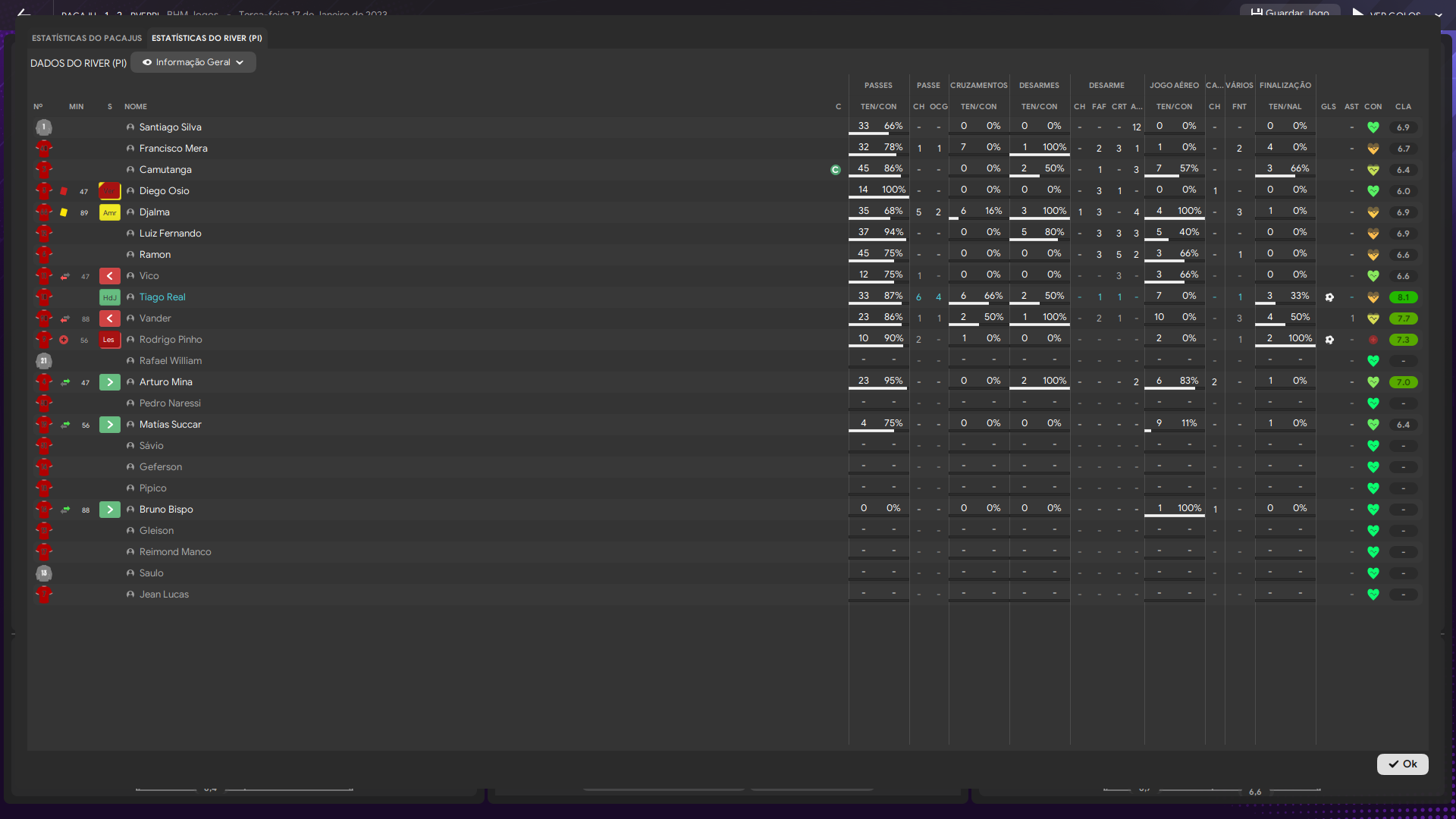
Task: Switch to Estatísticas do Pacajus tab
Action: (x=86, y=38)
